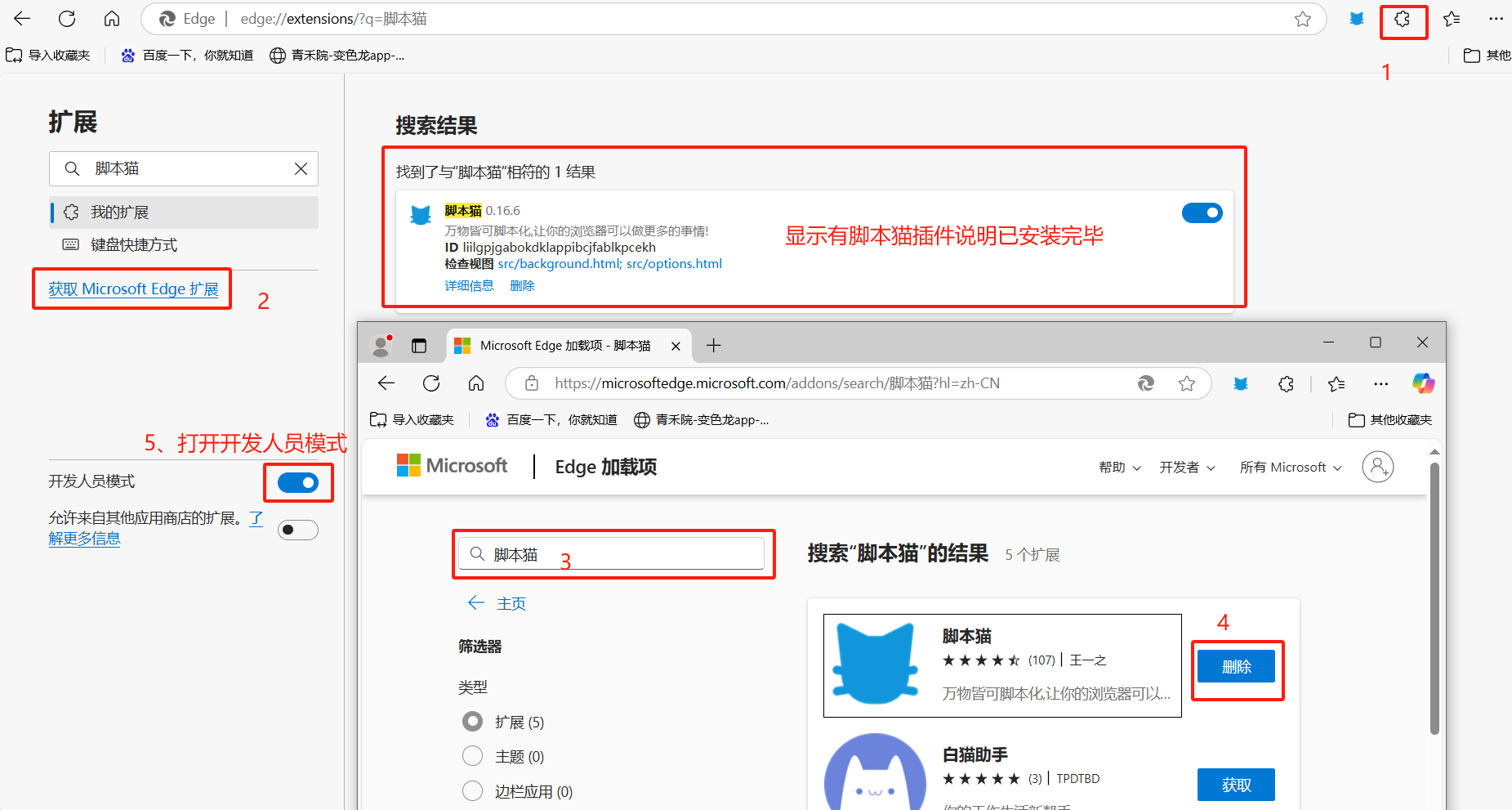Viewport: 1512px width, 810px height.
Task: Focus the extensions page search field
Action: [184, 168]
